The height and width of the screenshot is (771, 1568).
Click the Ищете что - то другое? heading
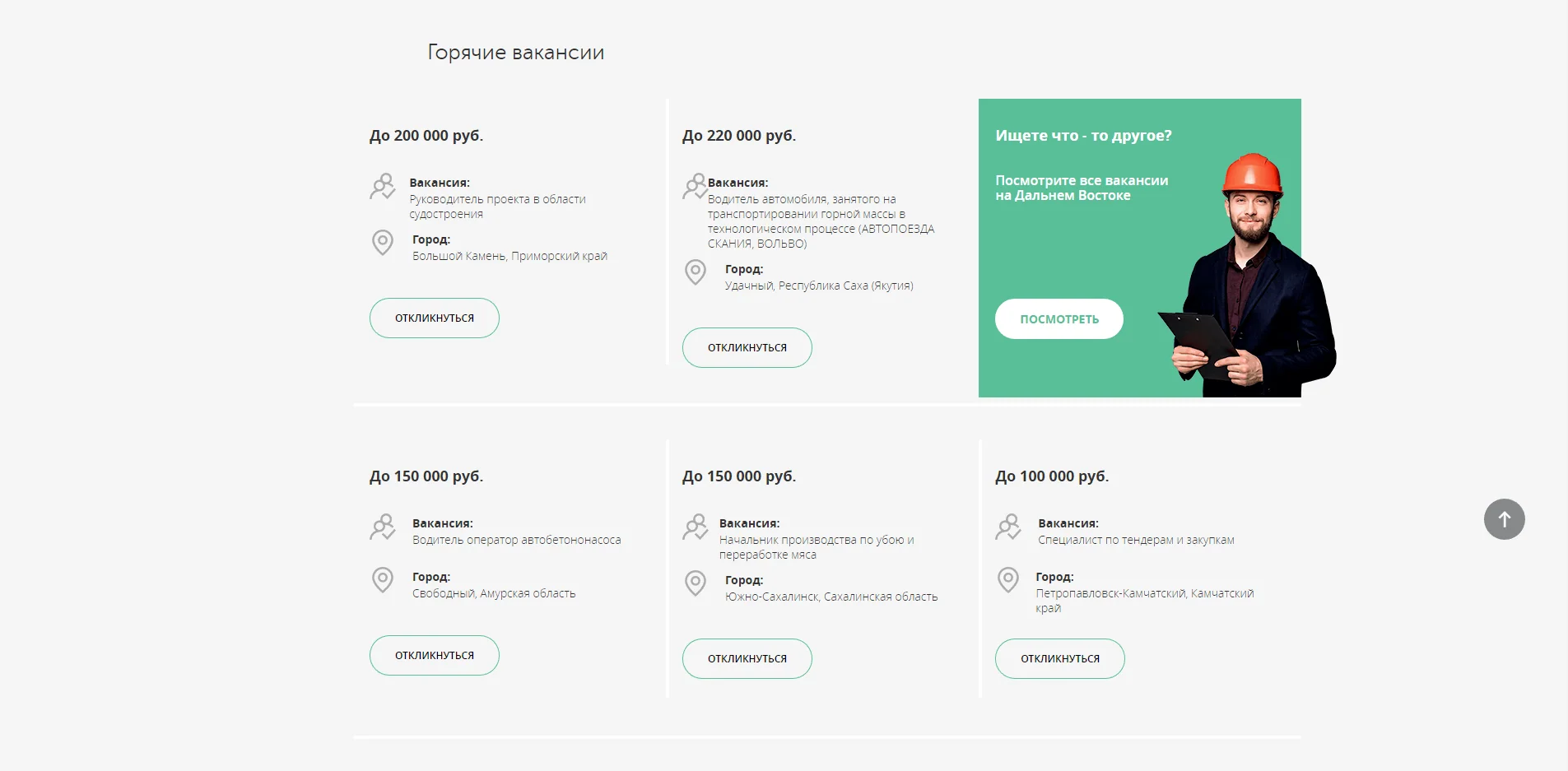[1083, 136]
